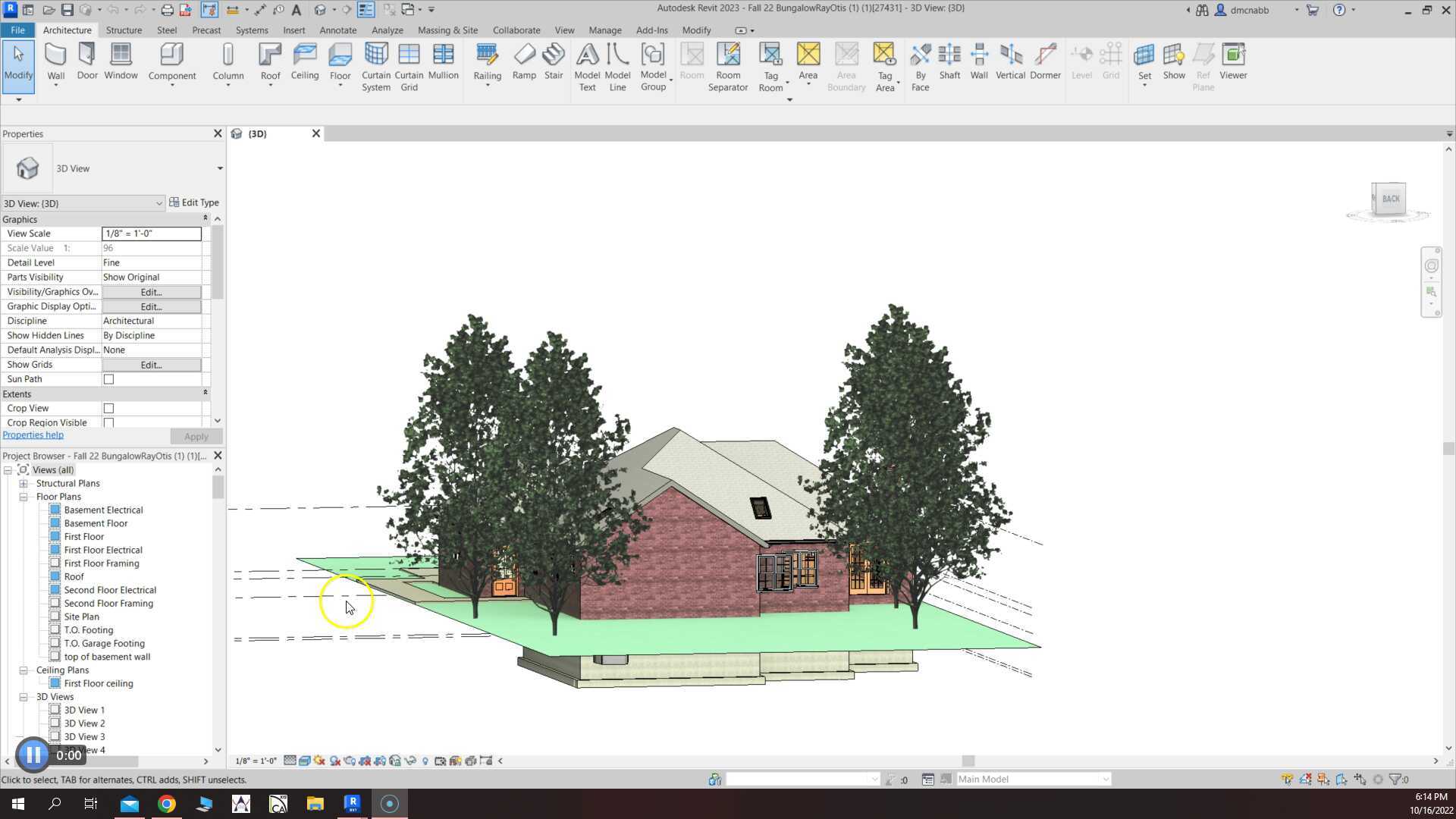
Task: Open the Properties help link
Action: (x=33, y=435)
